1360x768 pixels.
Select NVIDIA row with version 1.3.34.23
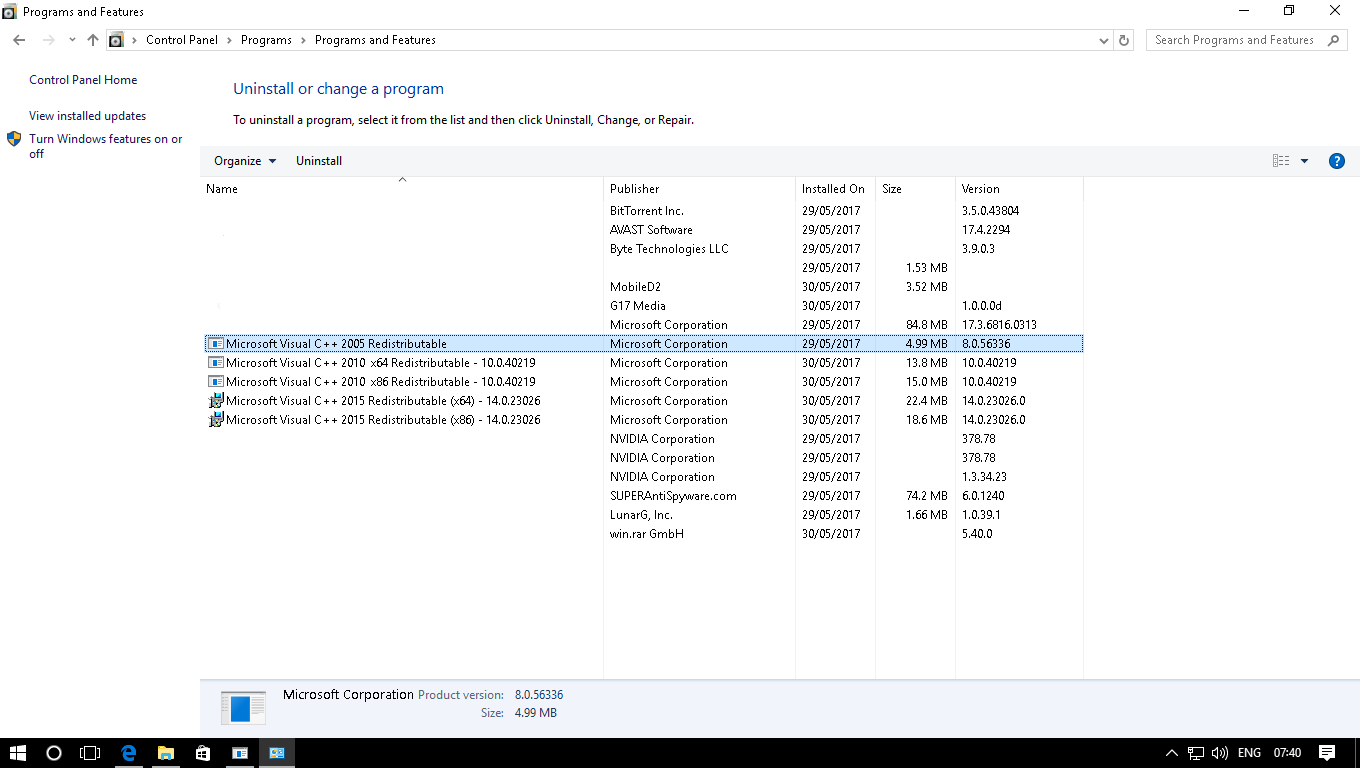click(644, 477)
